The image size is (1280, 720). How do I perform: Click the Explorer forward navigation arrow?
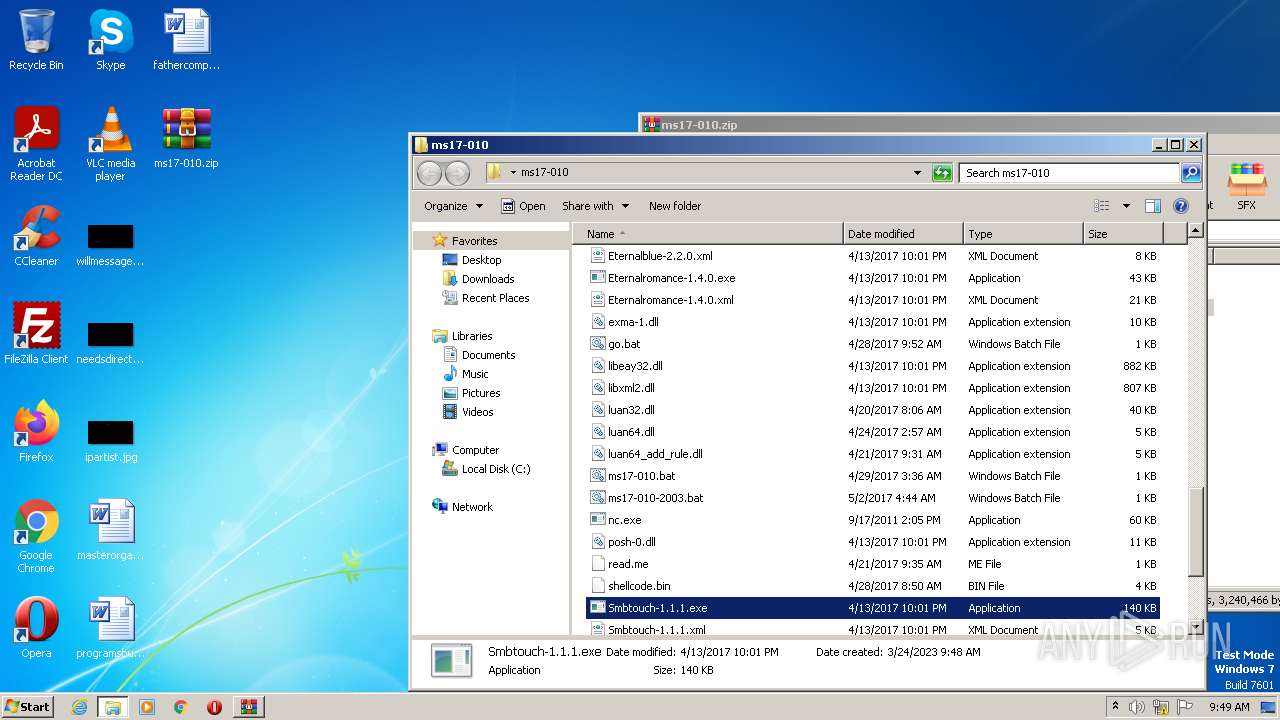point(457,173)
